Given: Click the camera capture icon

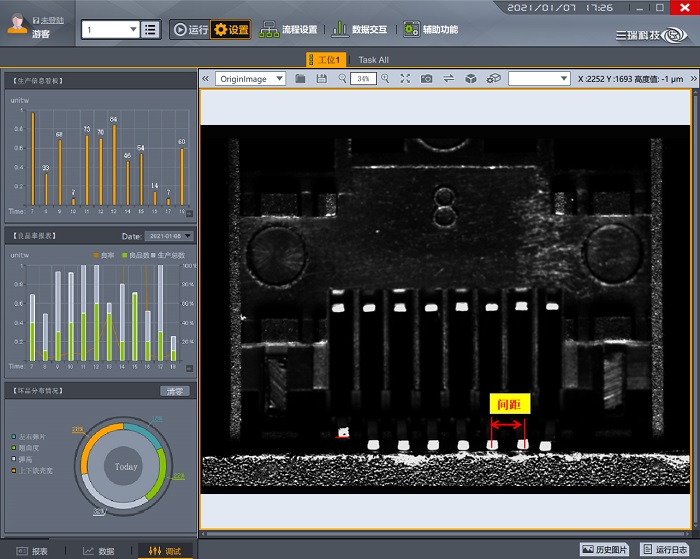Looking at the screenshot, I should pyautogui.click(x=427, y=78).
